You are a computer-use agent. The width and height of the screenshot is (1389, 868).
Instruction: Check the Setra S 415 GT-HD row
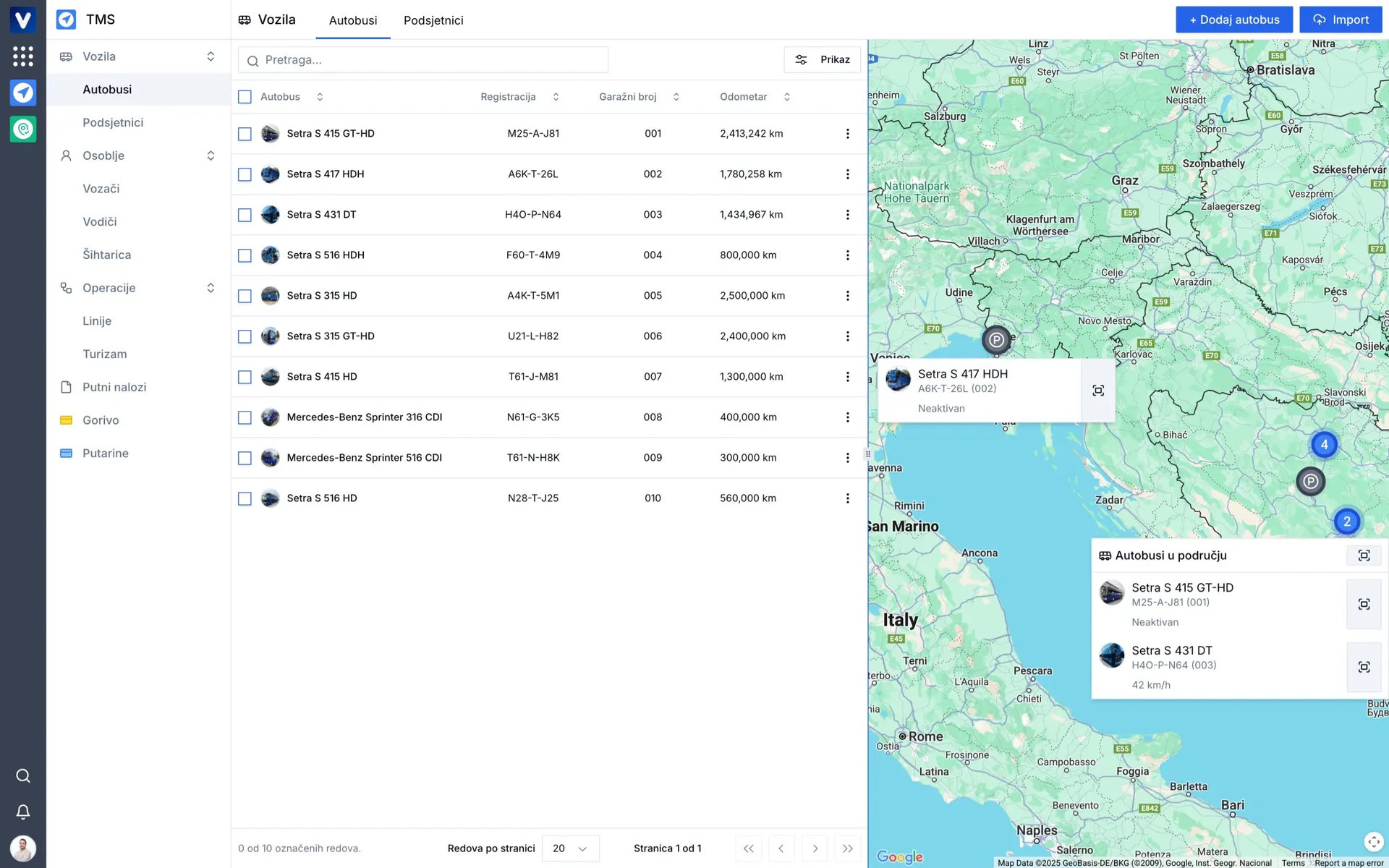coord(245,134)
